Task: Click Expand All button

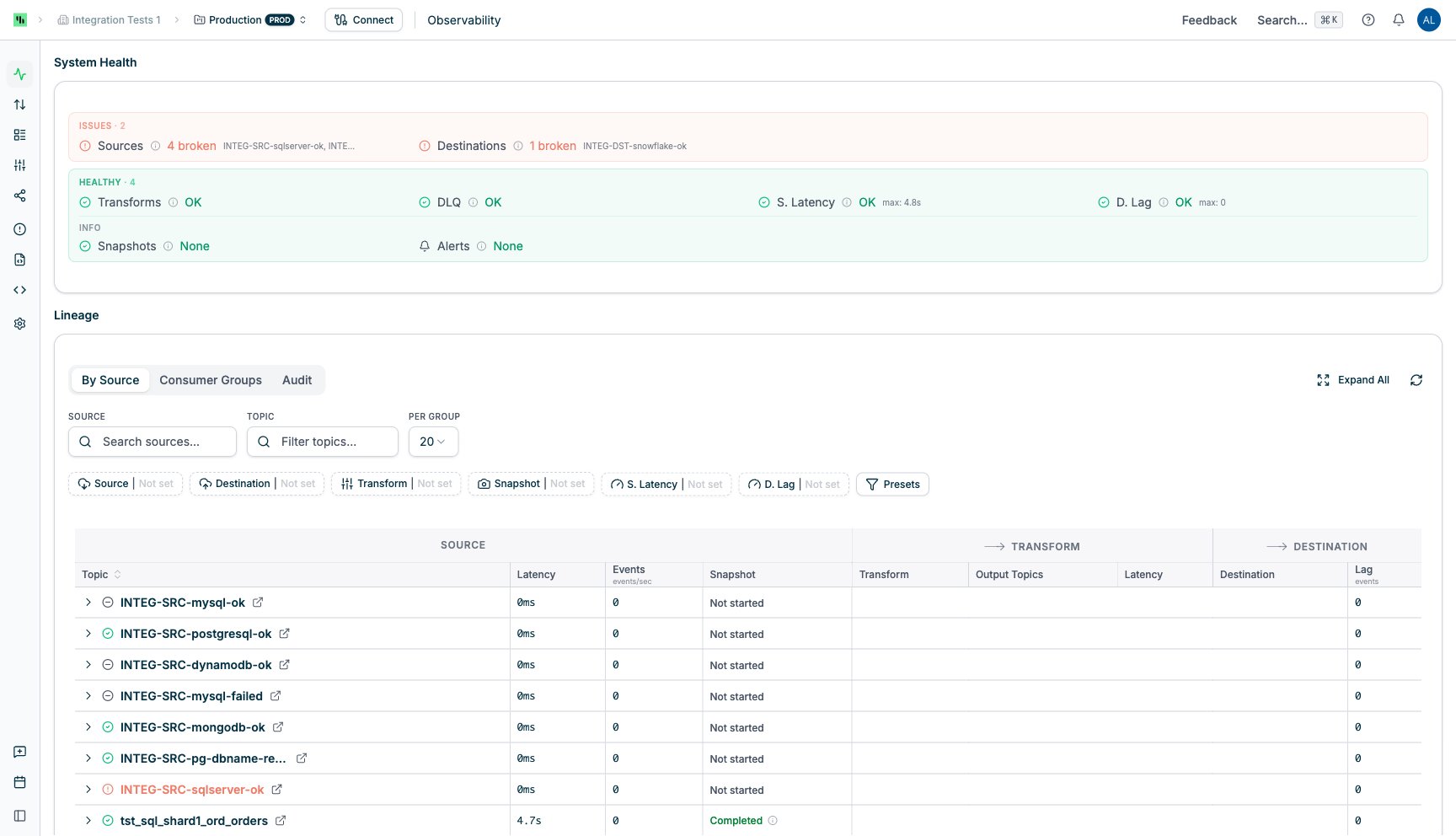Action: [x=1353, y=380]
